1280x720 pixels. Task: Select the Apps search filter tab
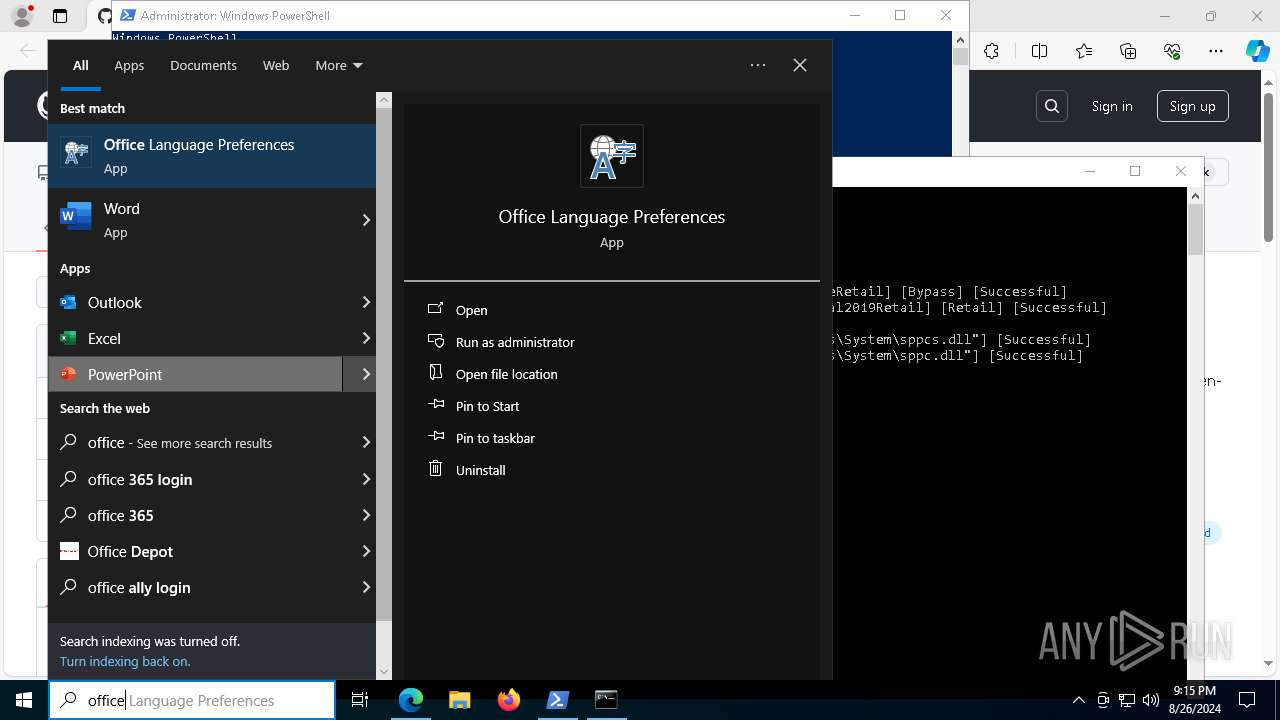(129, 65)
